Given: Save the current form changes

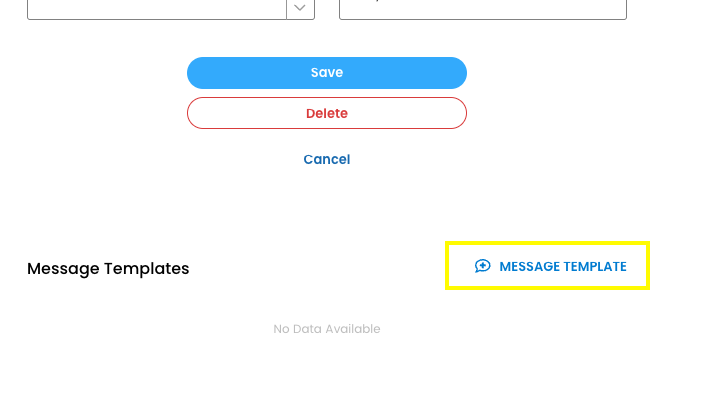Looking at the screenshot, I should (327, 73).
